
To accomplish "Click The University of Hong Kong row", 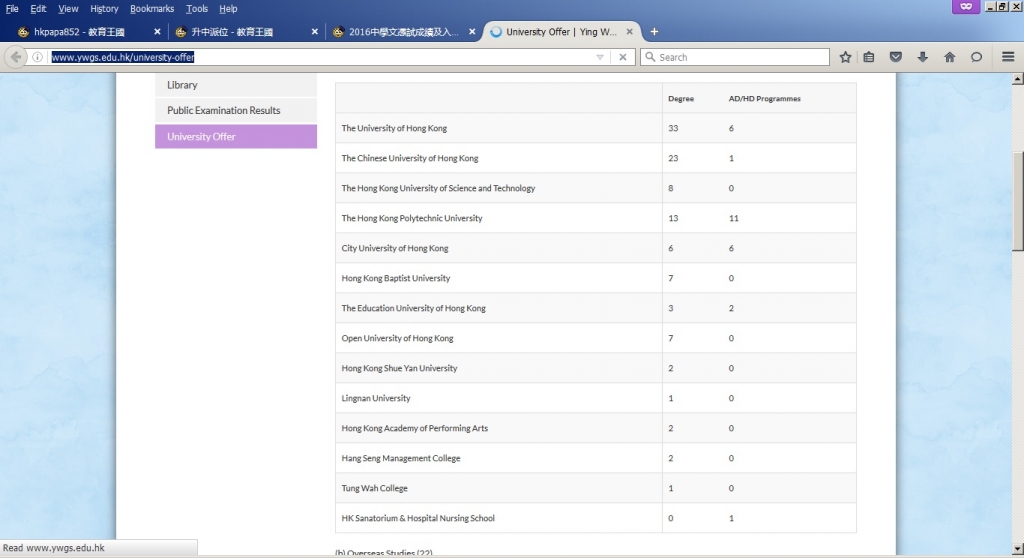I will (x=596, y=128).
